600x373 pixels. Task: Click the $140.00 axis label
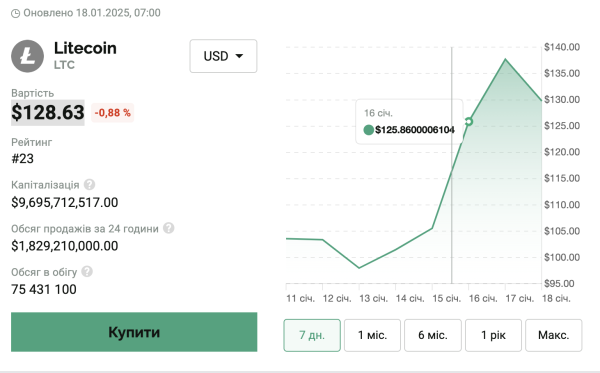(x=562, y=47)
